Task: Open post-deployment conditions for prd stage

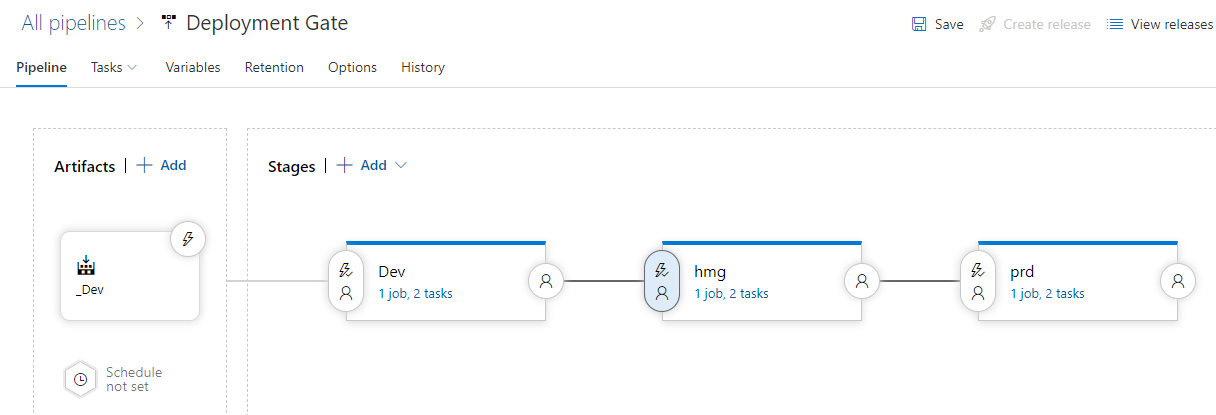Action: click(x=1178, y=281)
